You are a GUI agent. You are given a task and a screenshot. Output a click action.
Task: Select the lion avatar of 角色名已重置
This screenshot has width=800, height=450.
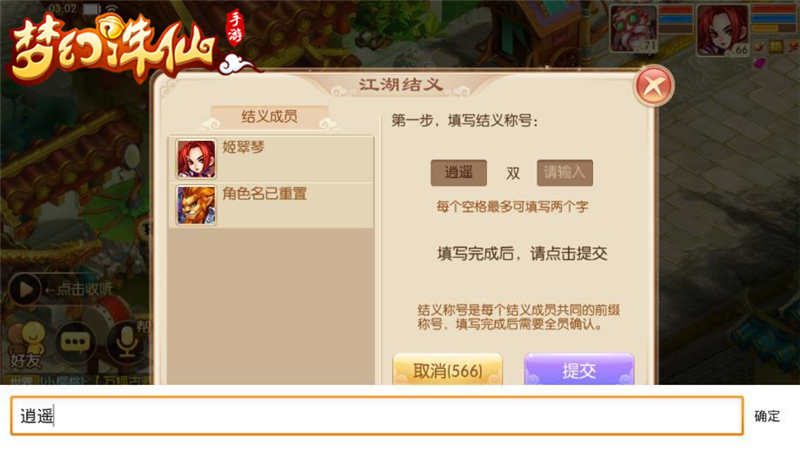click(x=196, y=205)
